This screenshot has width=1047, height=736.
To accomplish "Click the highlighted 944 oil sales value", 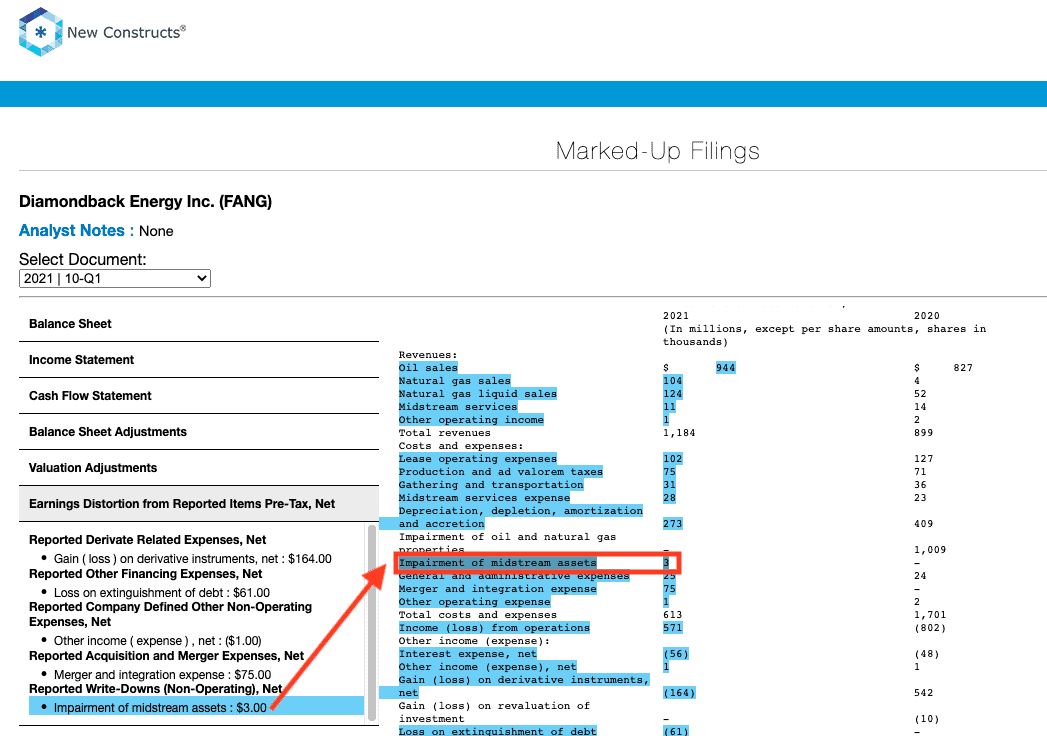I will coord(726,367).
